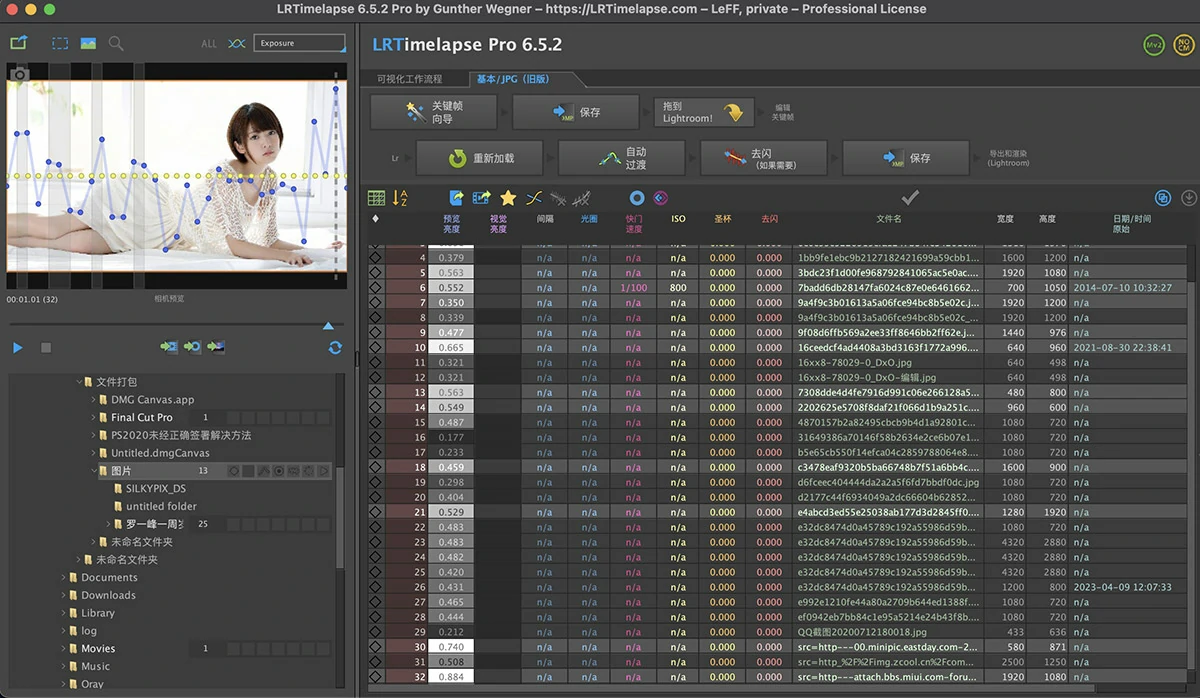Viewport: 1200px width, 698px height.
Task: Click the blue ring icon in table toolbar
Action: tap(636, 198)
